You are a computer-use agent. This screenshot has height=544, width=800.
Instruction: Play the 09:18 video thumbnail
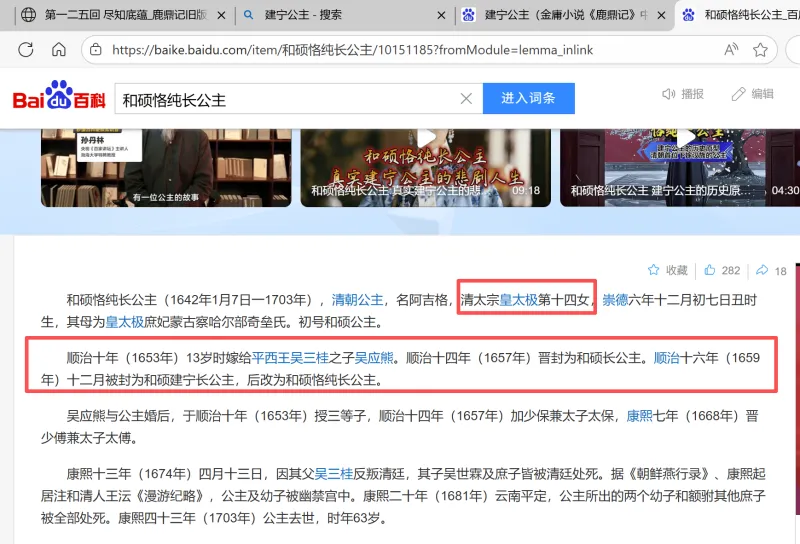(425, 160)
